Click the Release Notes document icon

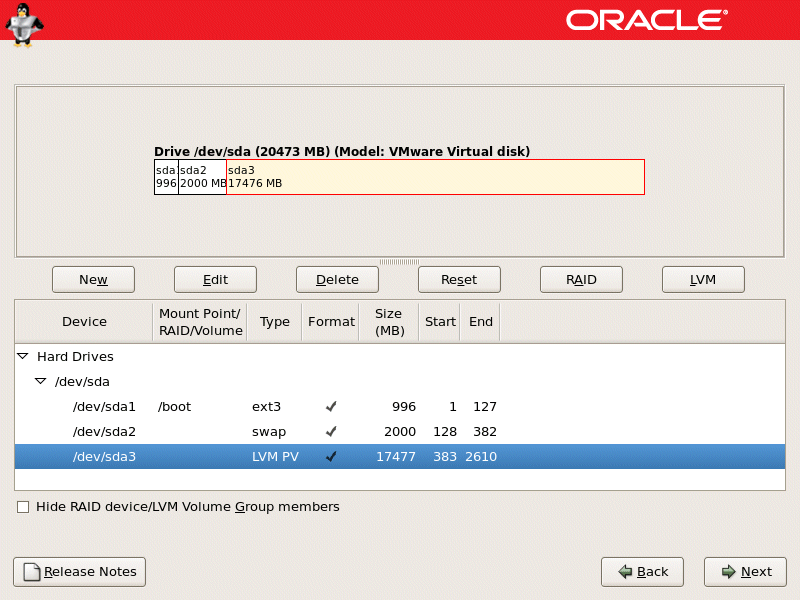pos(32,571)
